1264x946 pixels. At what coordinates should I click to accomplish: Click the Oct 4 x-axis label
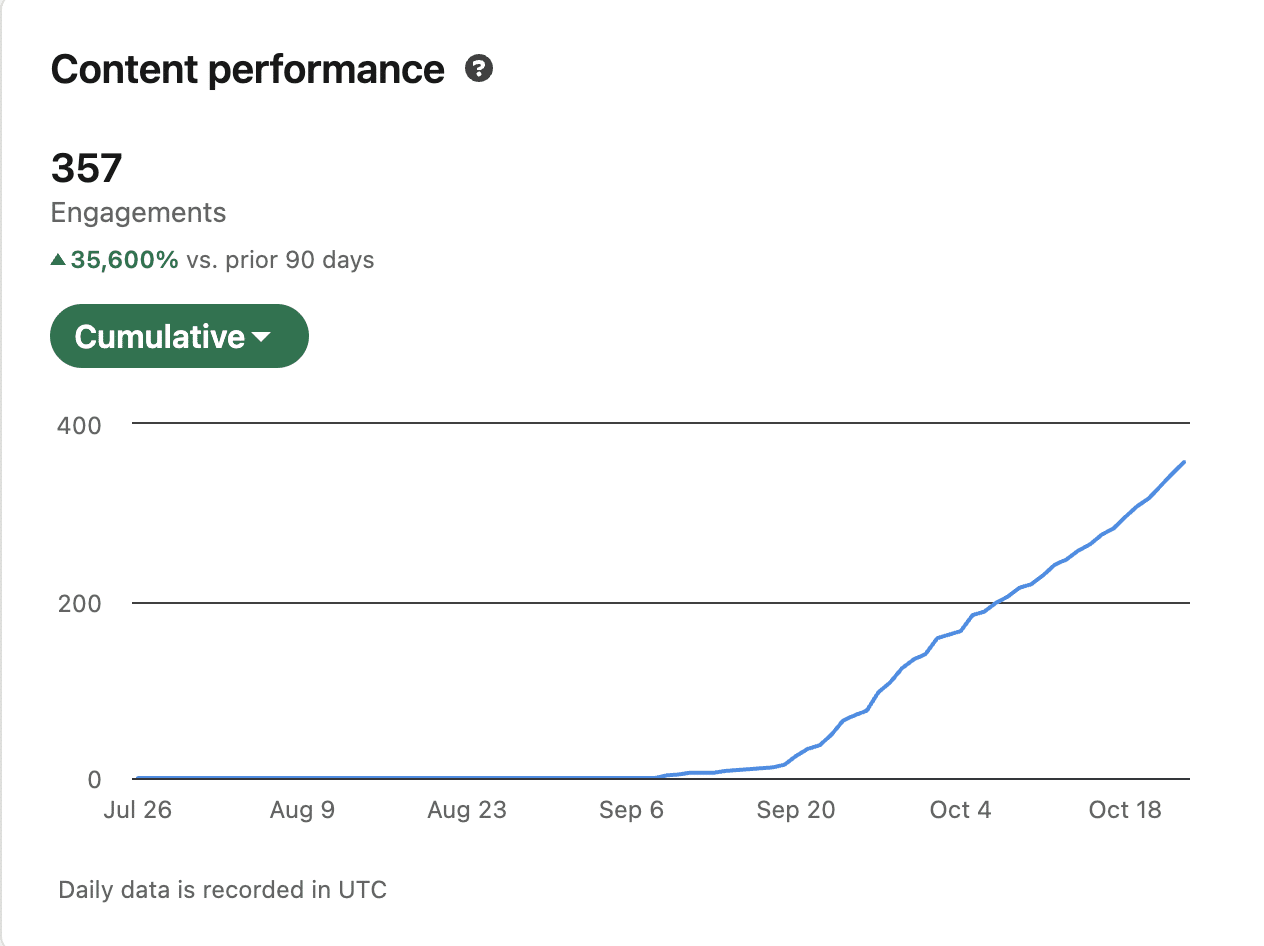tap(960, 810)
